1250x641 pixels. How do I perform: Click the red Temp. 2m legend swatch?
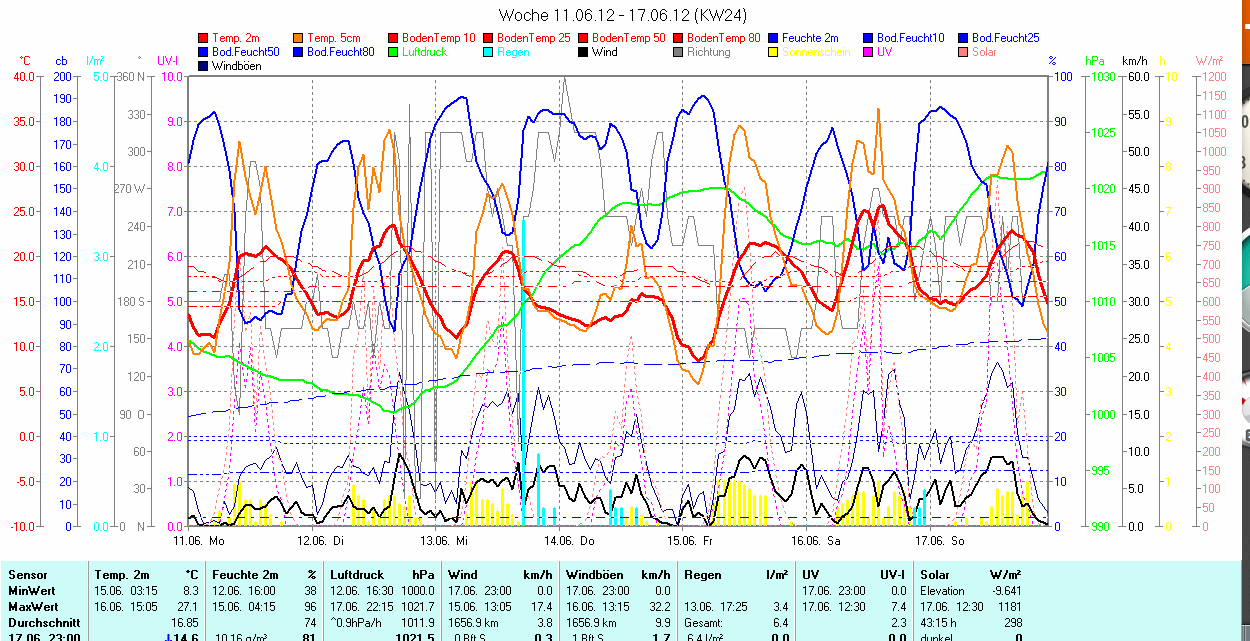tap(204, 38)
